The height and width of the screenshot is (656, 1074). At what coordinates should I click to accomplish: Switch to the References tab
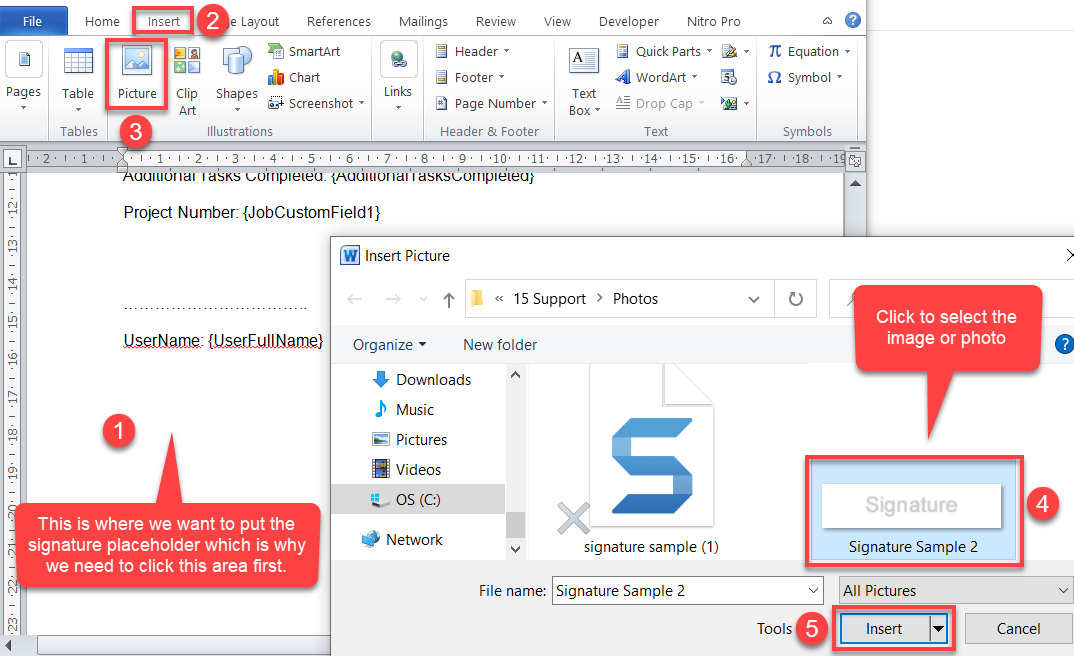click(338, 21)
